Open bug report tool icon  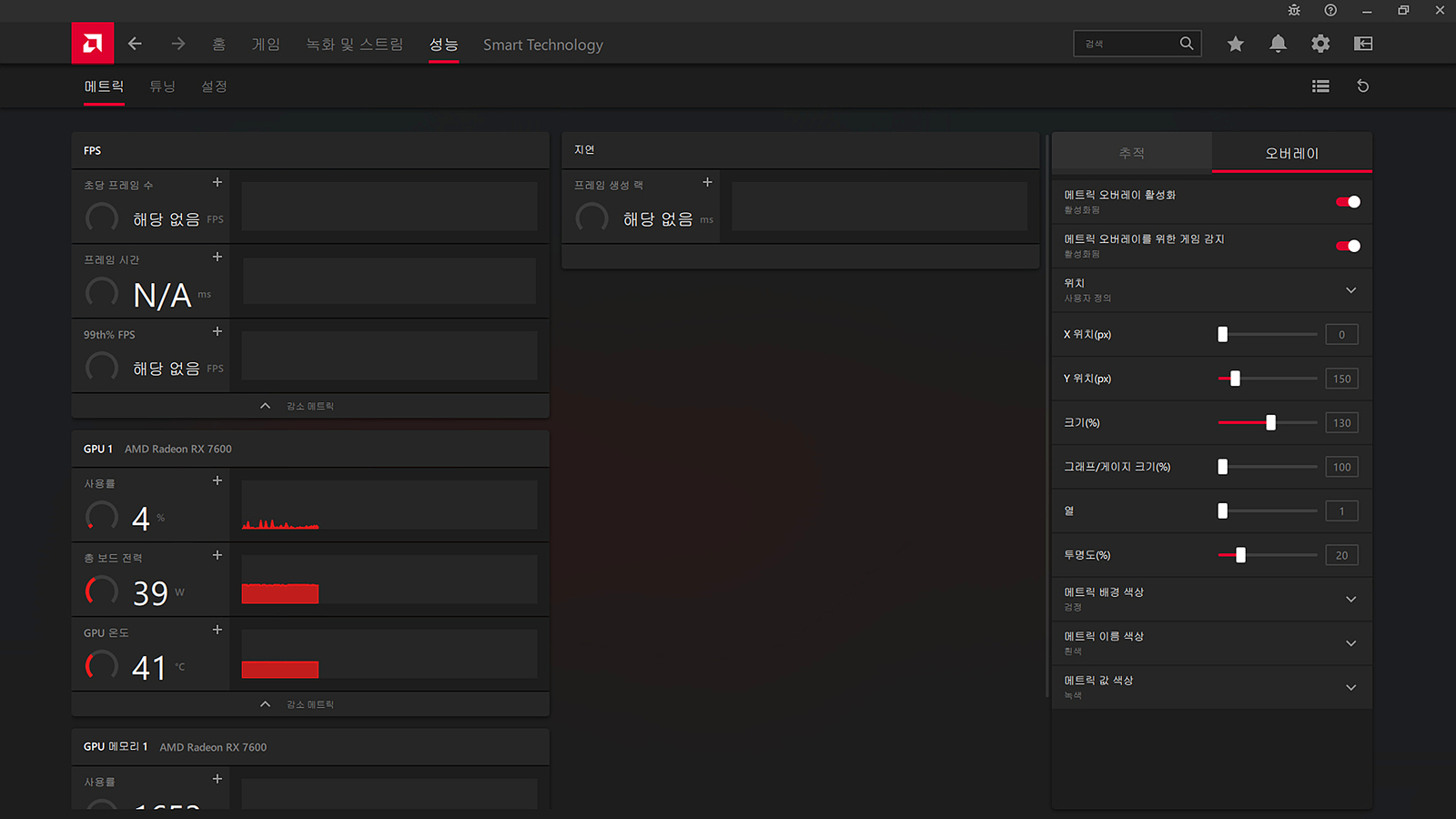[1294, 11]
